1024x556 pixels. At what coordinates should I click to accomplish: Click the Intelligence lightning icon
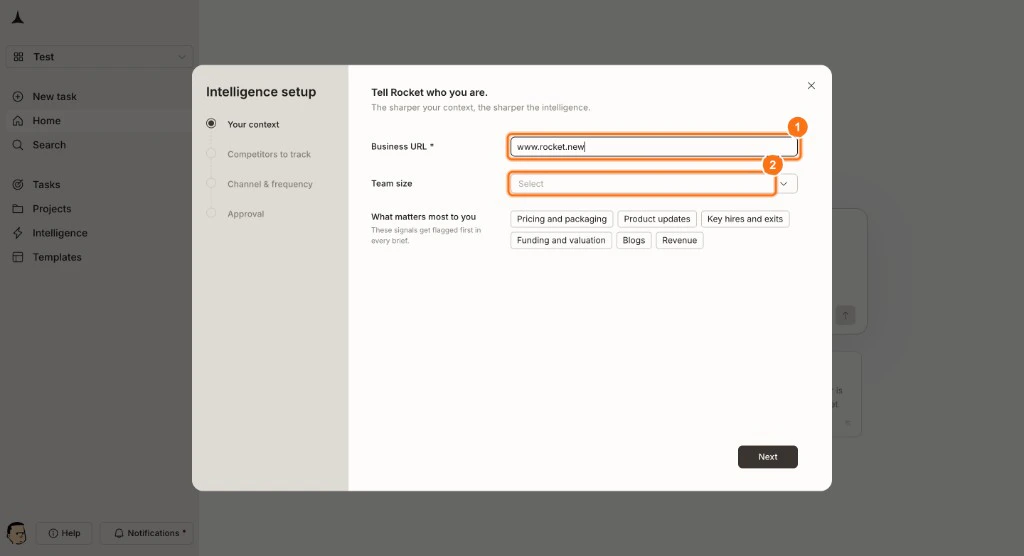click(18, 233)
